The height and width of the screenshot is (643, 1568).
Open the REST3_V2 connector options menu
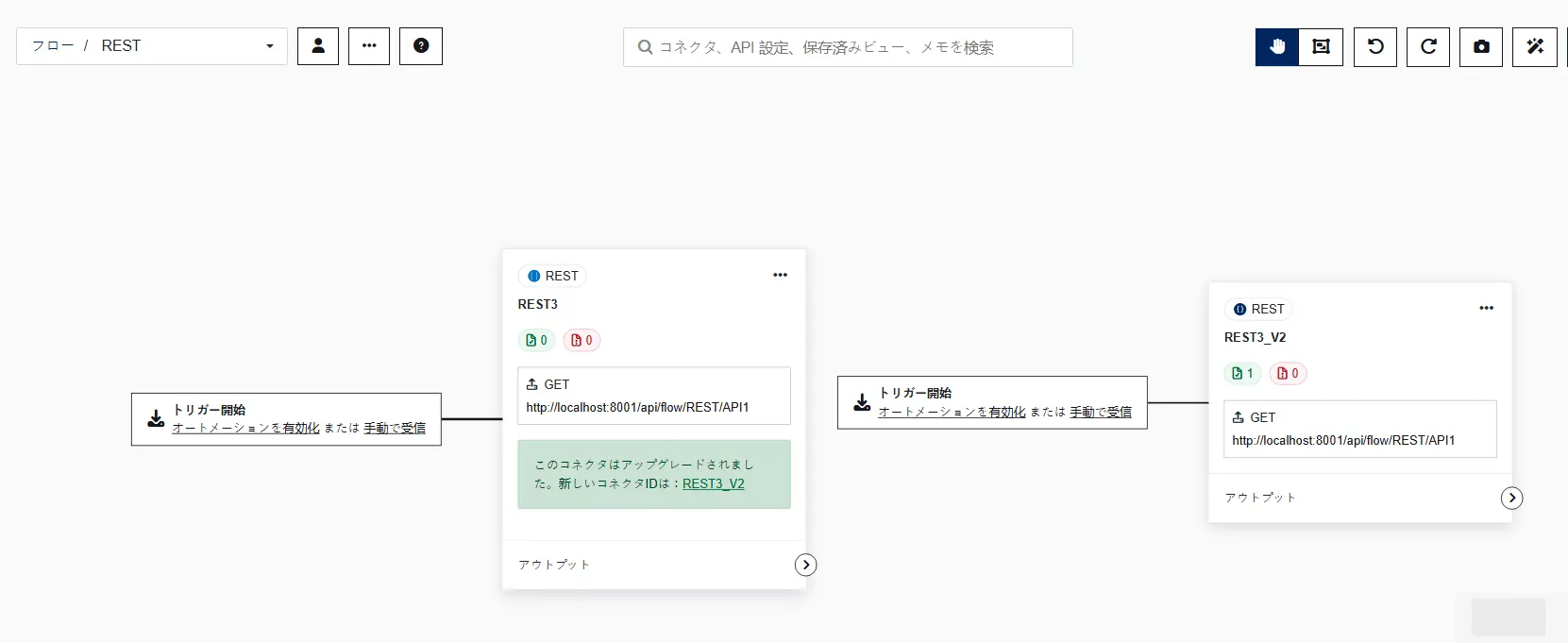(x=1486, y=308)
